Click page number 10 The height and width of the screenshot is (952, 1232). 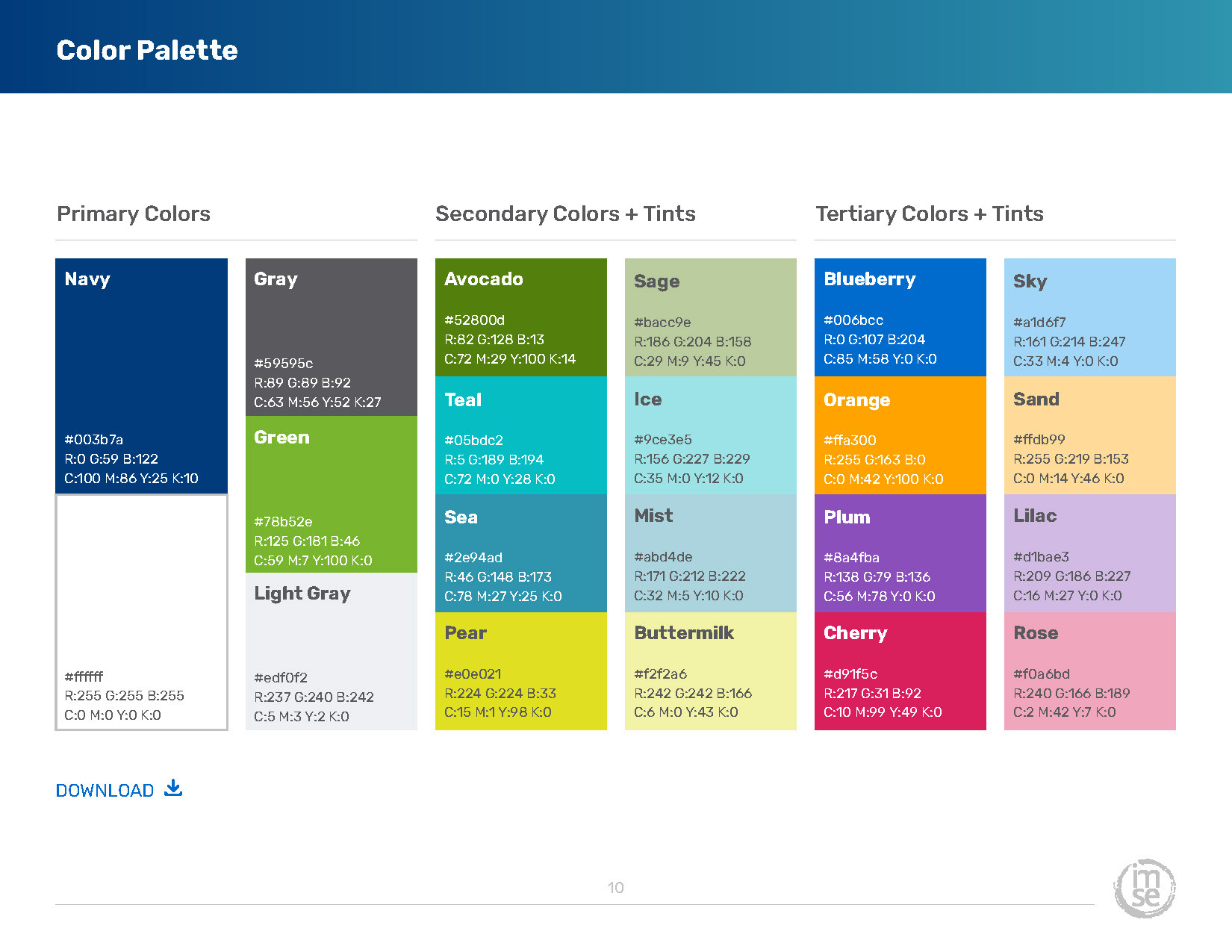(615, 887)
